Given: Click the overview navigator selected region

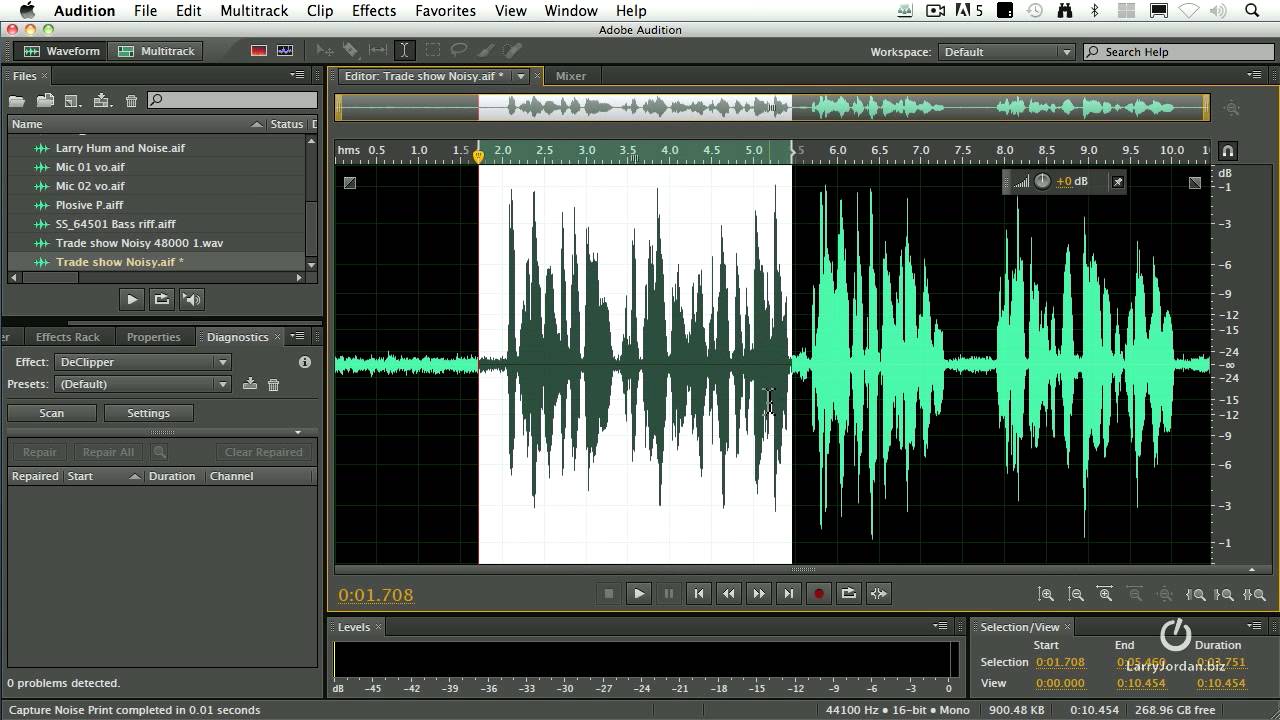Looking at the screenshot, I should [x=635, y=107].
